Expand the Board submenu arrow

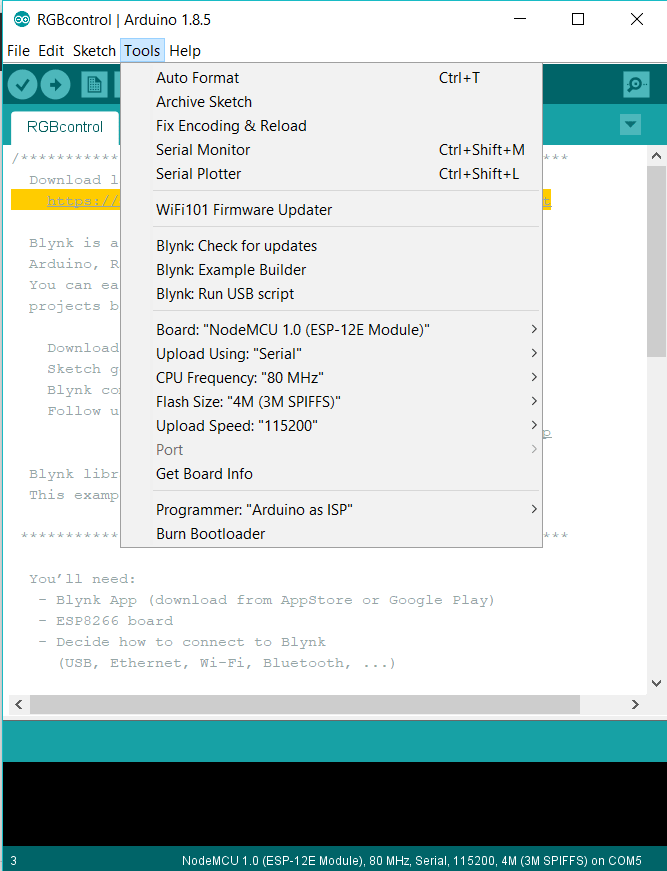[534, 329]
